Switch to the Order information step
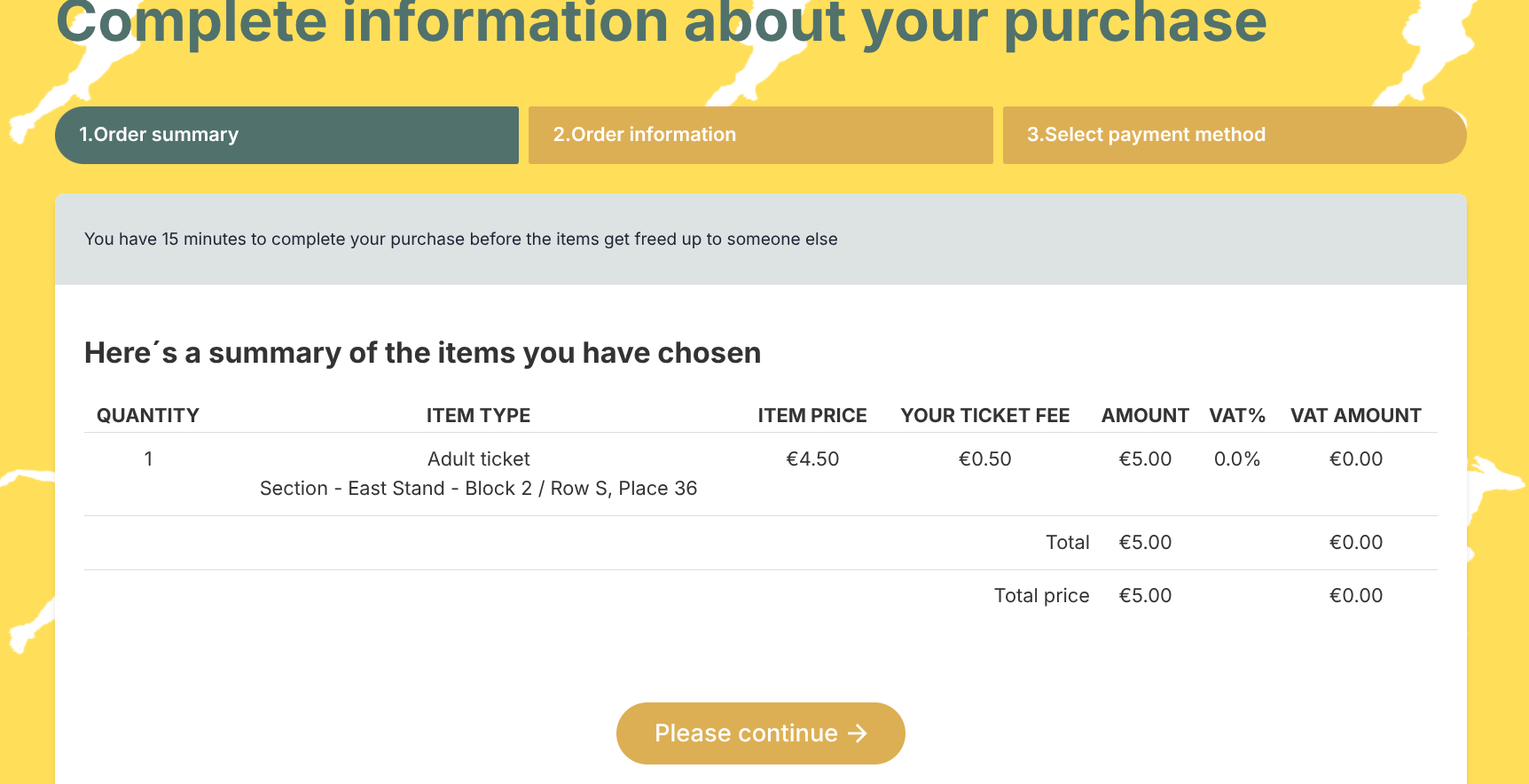Viewport: 1529px width, 784px height. click(x=760, y=135)
